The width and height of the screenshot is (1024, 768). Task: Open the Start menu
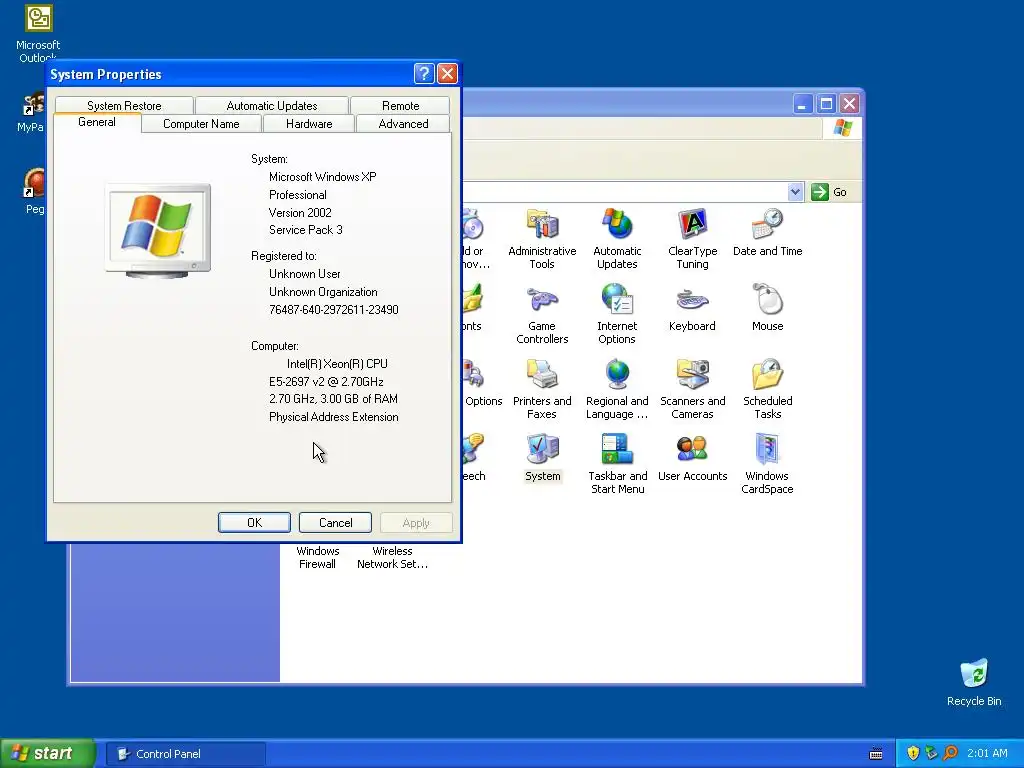click(48, 753)
